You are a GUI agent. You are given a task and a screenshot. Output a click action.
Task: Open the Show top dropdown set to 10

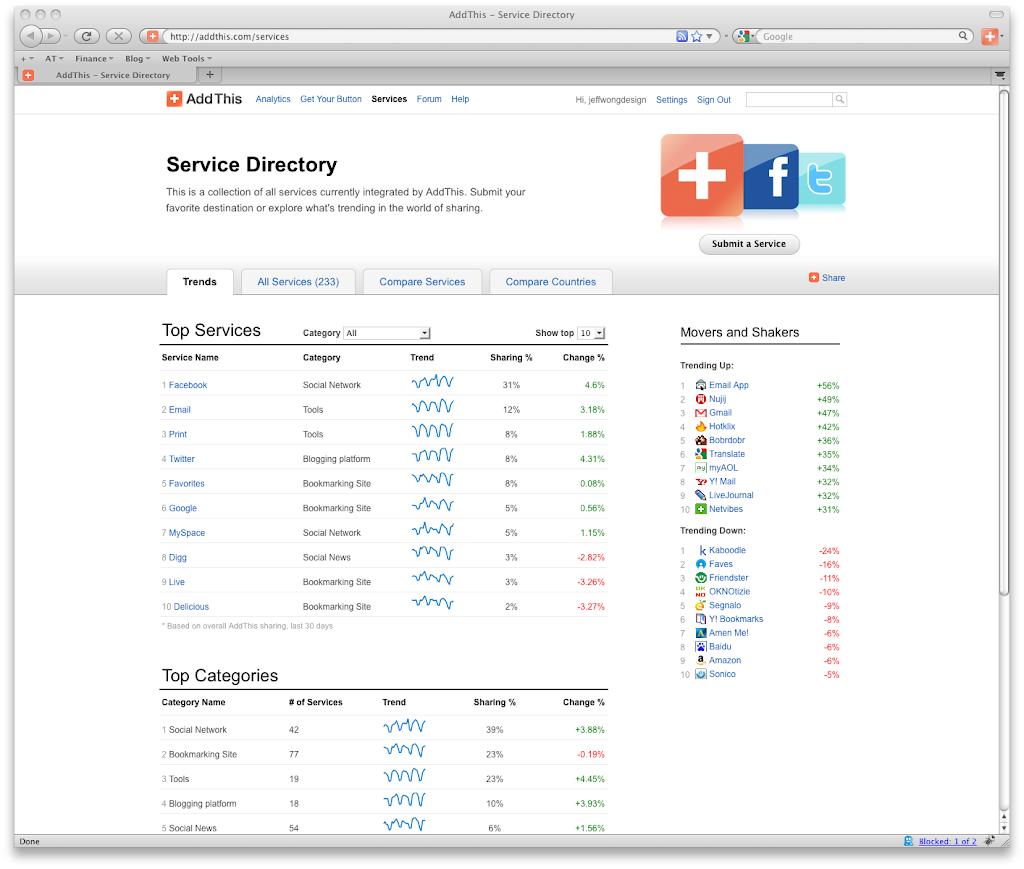coord(591,333)
